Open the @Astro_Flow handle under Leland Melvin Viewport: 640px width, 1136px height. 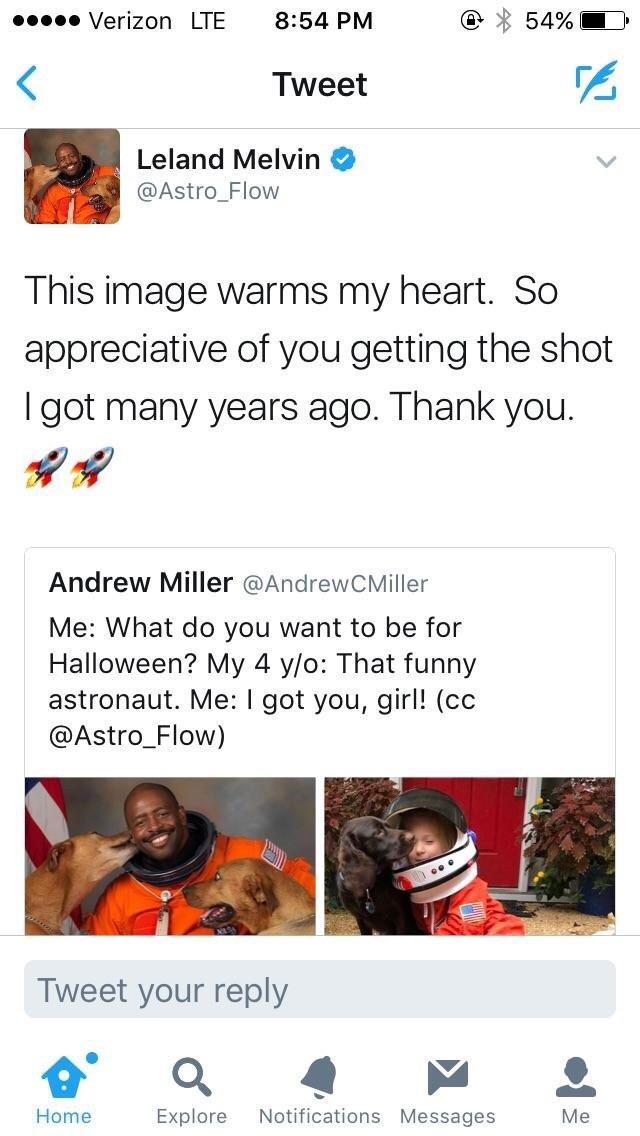point(208,191)
